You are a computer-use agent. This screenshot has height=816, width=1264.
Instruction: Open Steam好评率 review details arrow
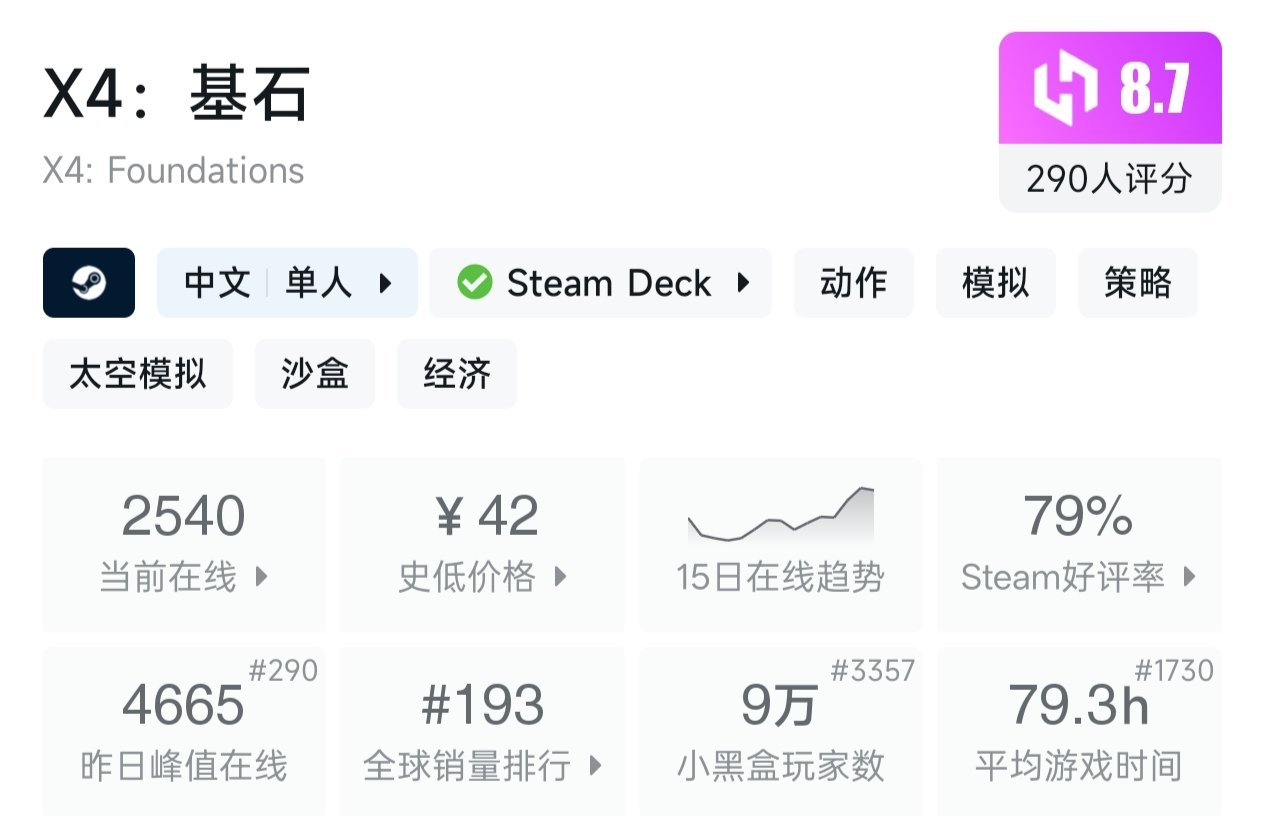(1189, 577)
